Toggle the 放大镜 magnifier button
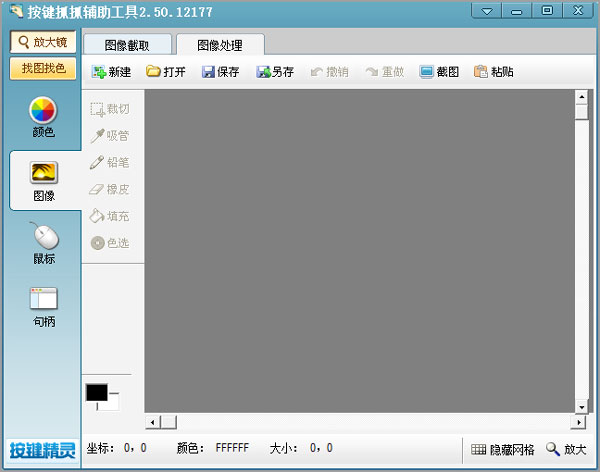The width and height of the screenshot is (600, 472). (x=43, y=43)
